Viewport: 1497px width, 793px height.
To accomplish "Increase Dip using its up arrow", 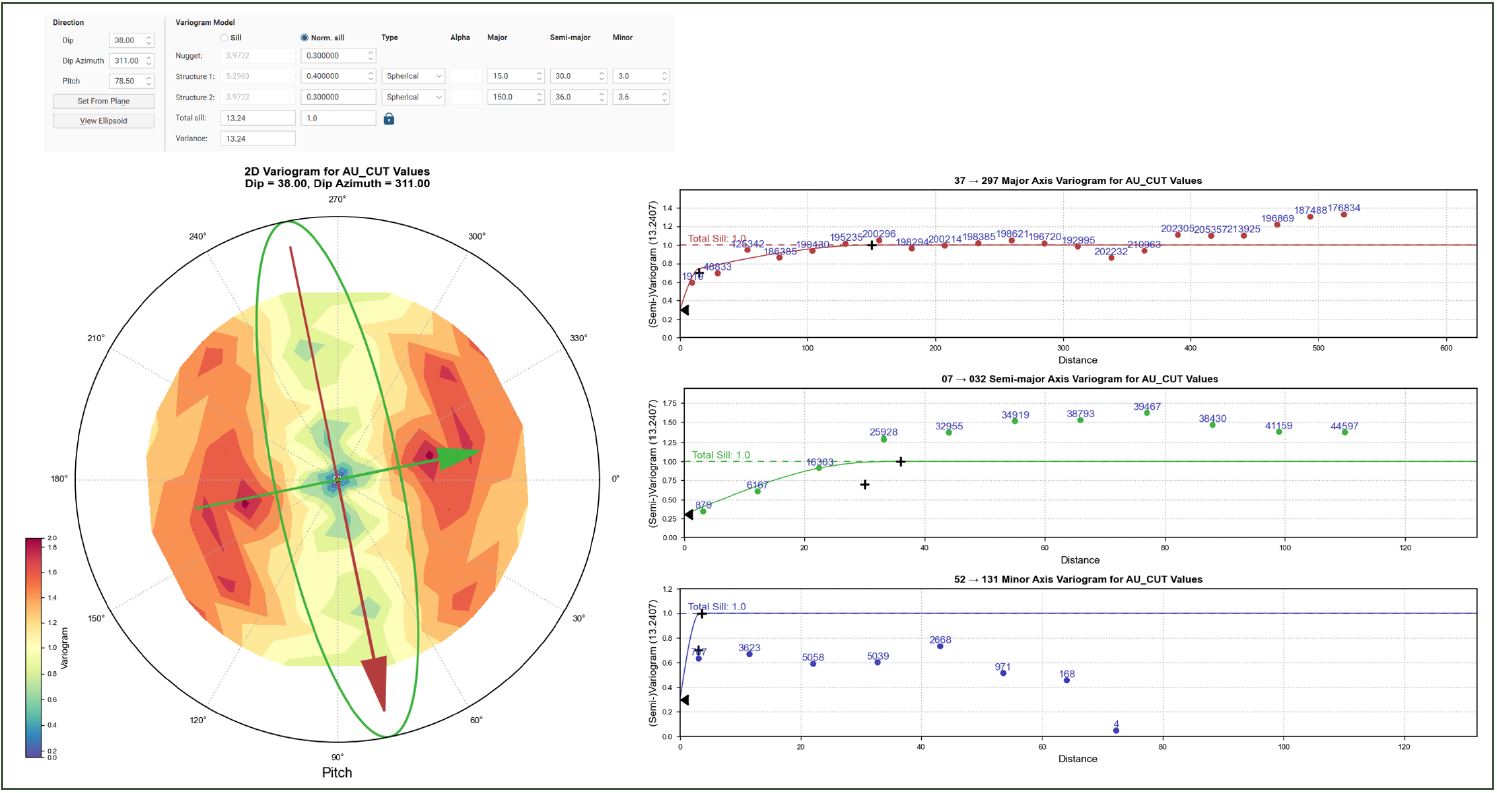I will (x=149, y=37).
